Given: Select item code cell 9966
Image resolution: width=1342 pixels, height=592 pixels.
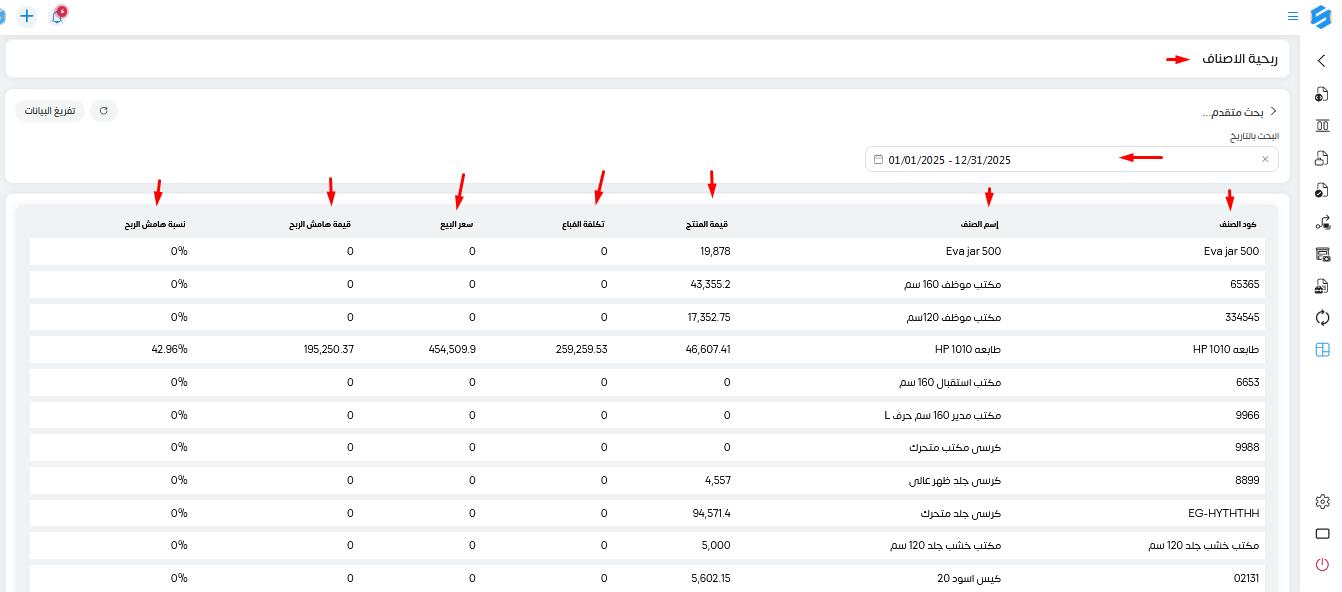Looking at the screenshot, I should pos(1247,415).
